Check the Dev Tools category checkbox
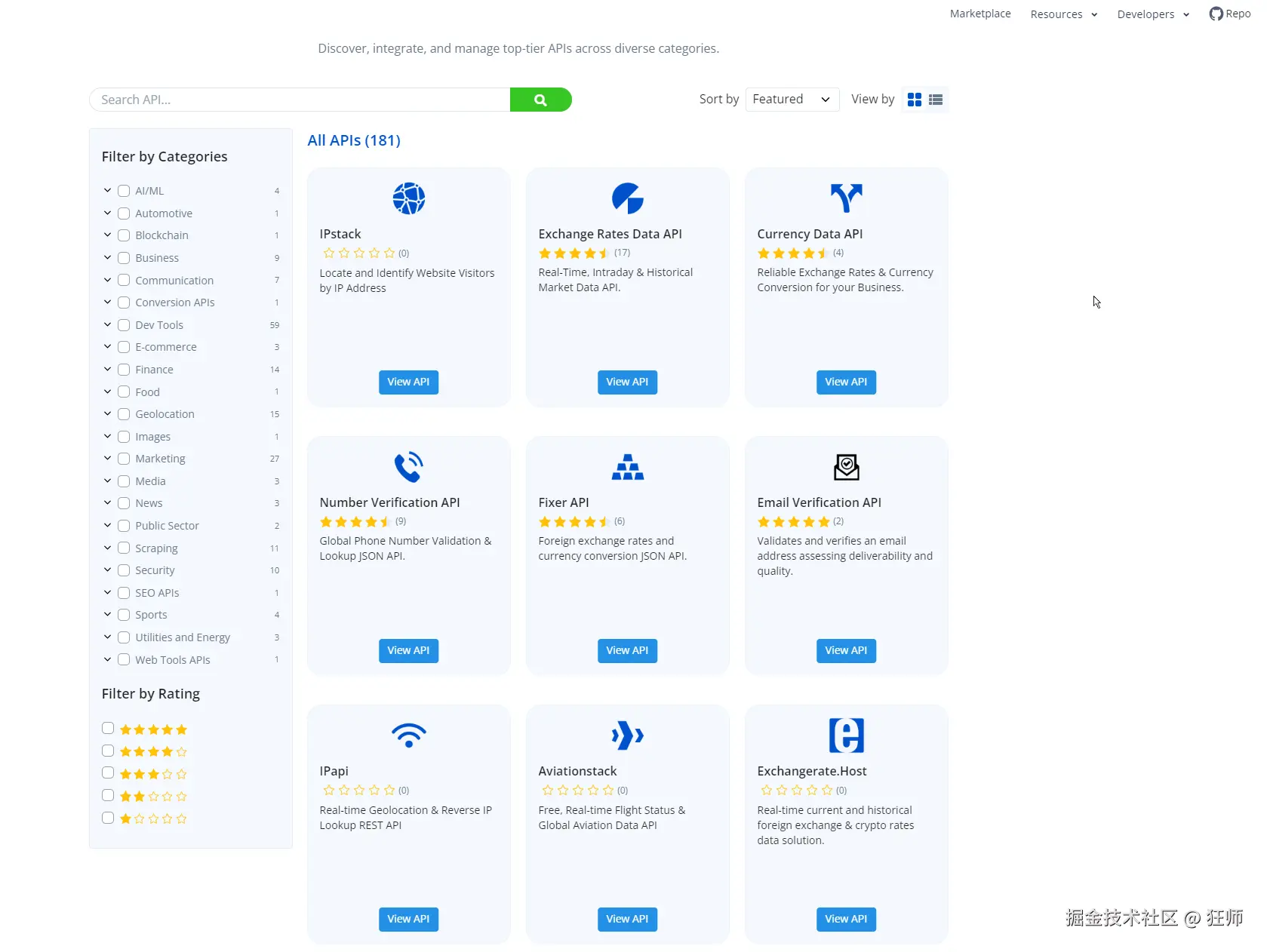 pos(124,325)
